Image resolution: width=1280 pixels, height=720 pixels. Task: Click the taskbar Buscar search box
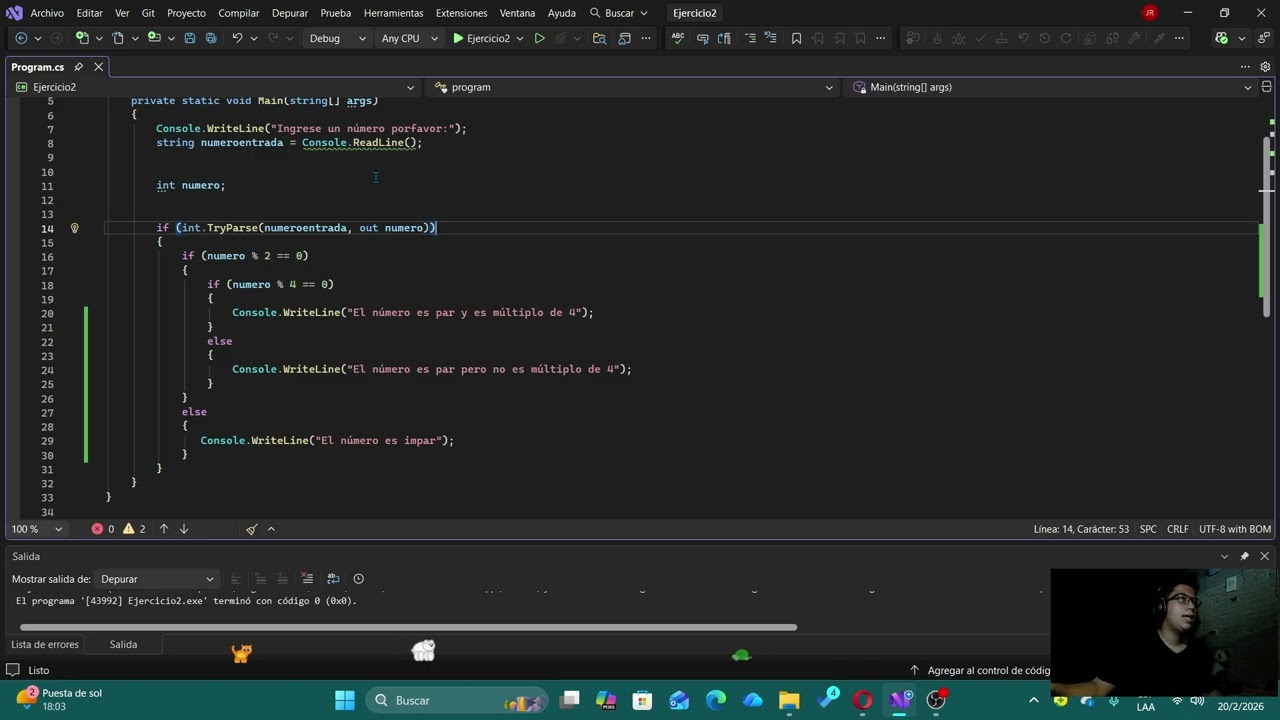[x=457, y=700]
